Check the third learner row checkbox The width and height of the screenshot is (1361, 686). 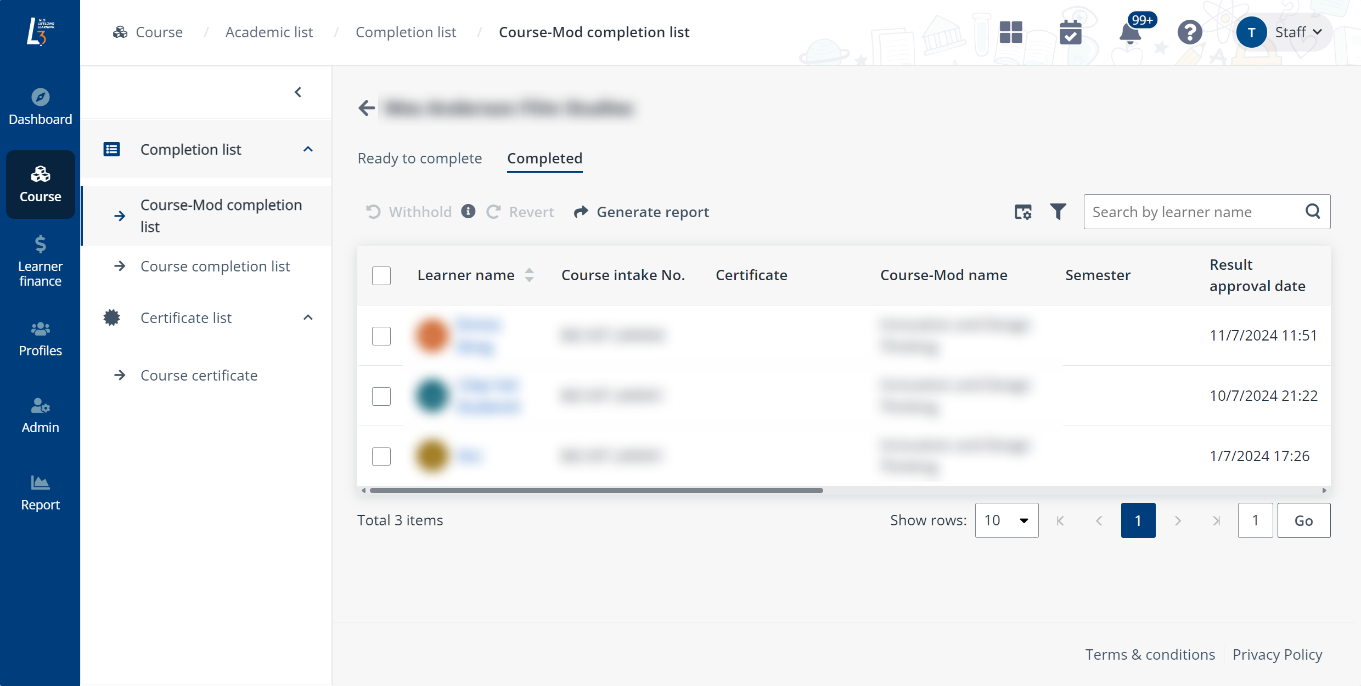(381, 456)
